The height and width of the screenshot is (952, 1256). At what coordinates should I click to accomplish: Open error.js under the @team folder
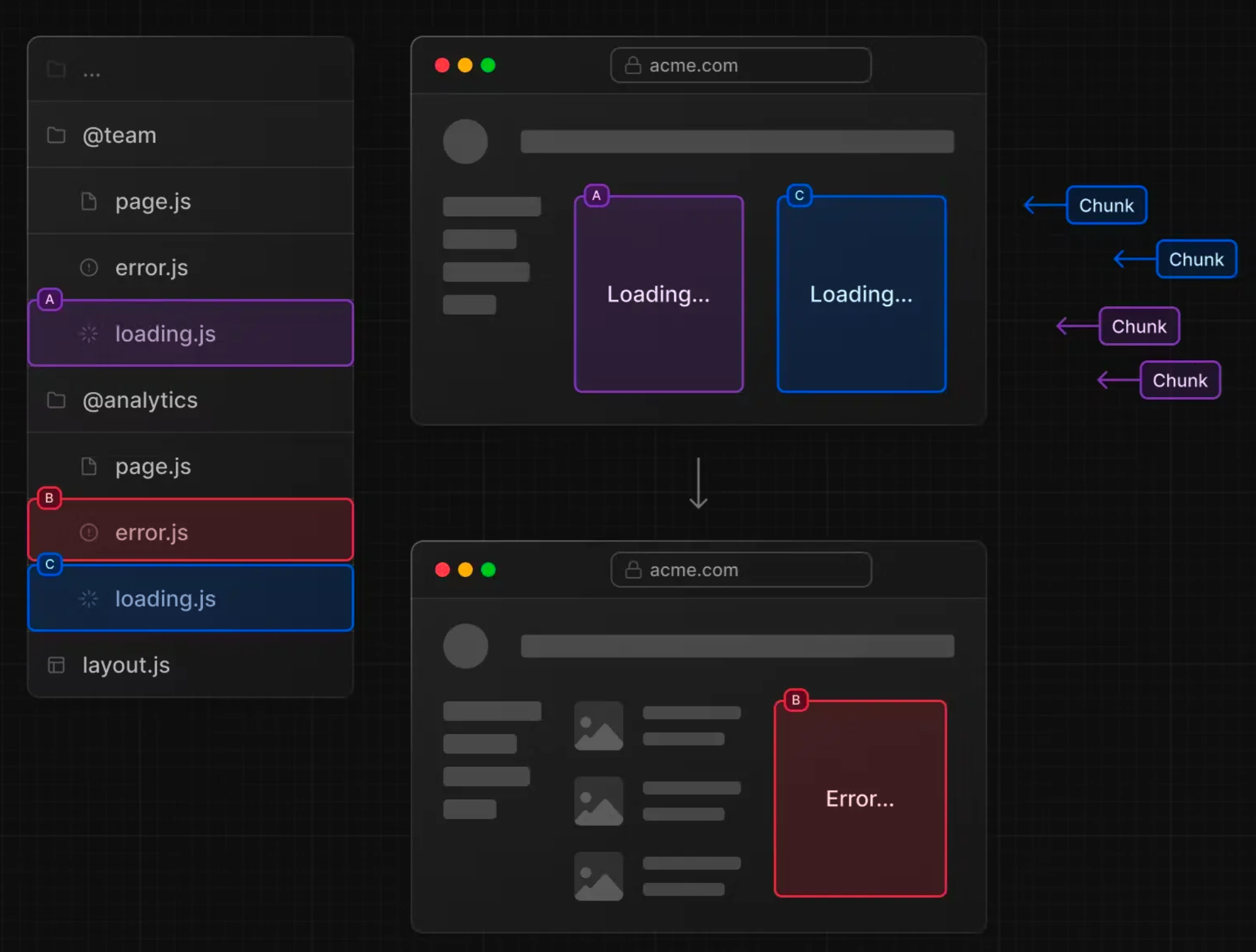(191, 268)
